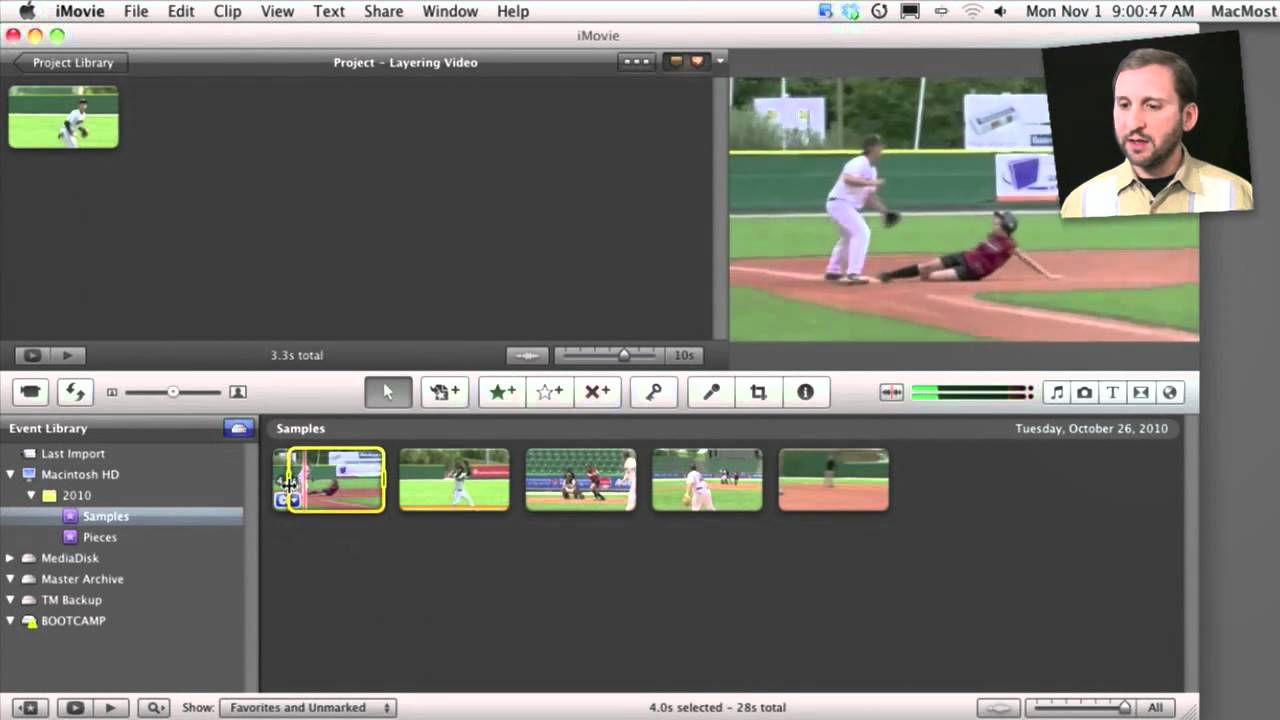The height and width of the screenshot is (720, 1280).
Task: Open the Edit menu
Action: tap(181, 11)
